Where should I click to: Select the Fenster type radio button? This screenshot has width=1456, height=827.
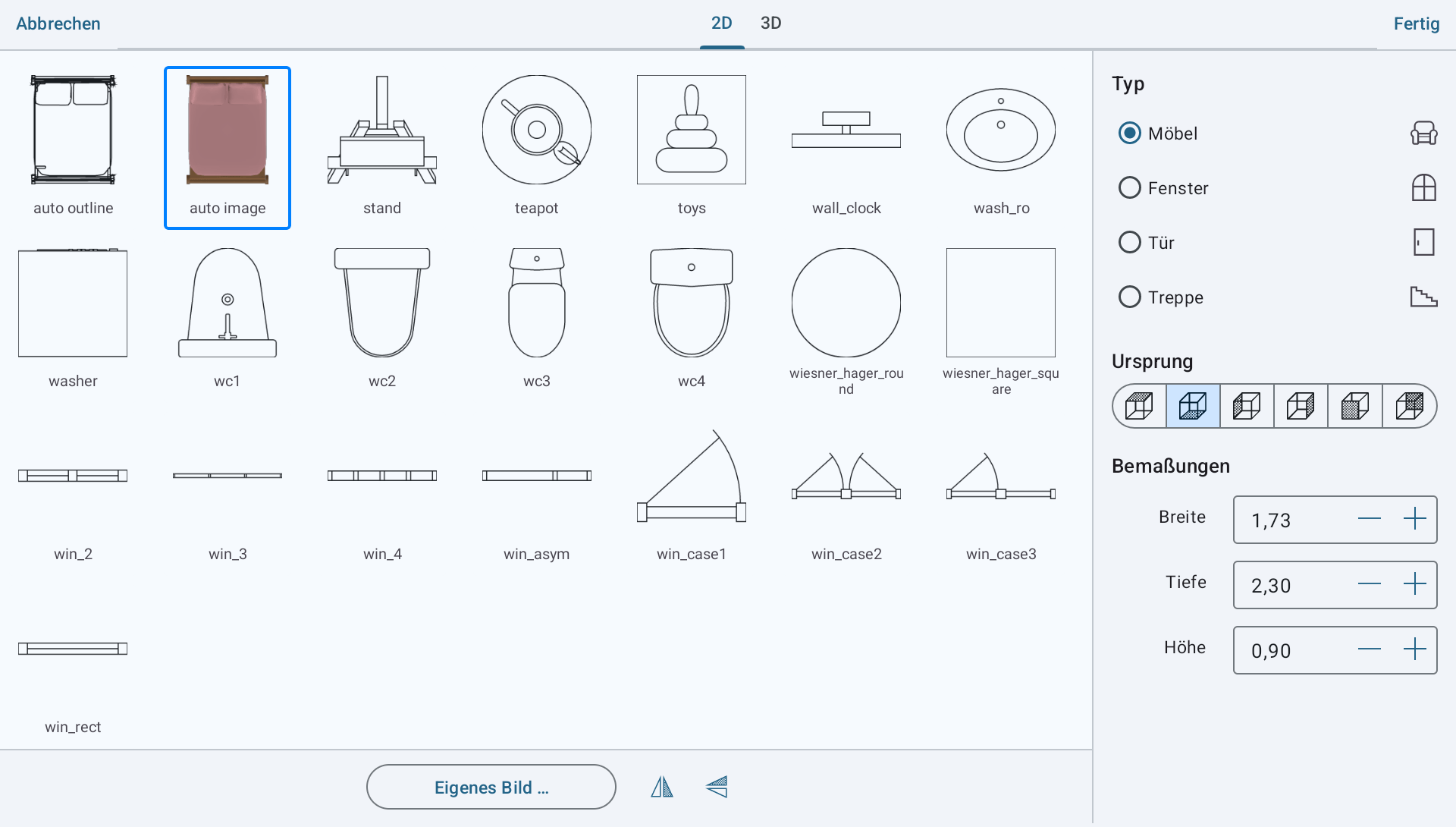pyautogui.click(x=1130, y=187)
